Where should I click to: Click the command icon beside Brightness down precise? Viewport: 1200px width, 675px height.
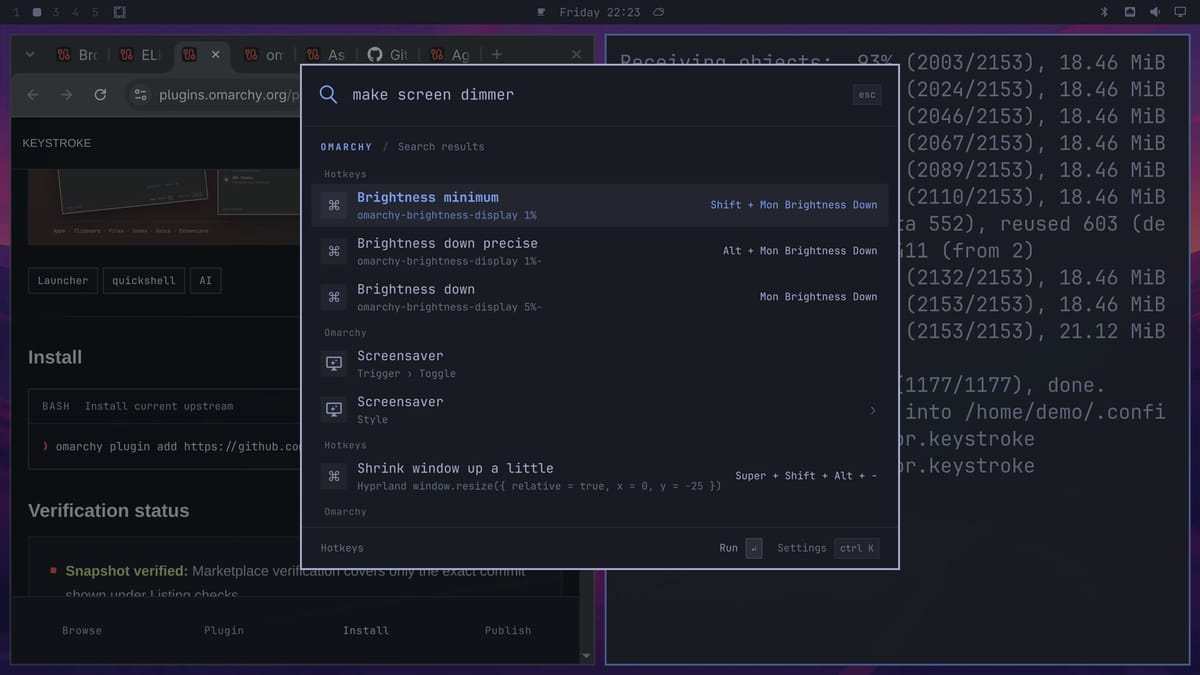click(334, 251)
